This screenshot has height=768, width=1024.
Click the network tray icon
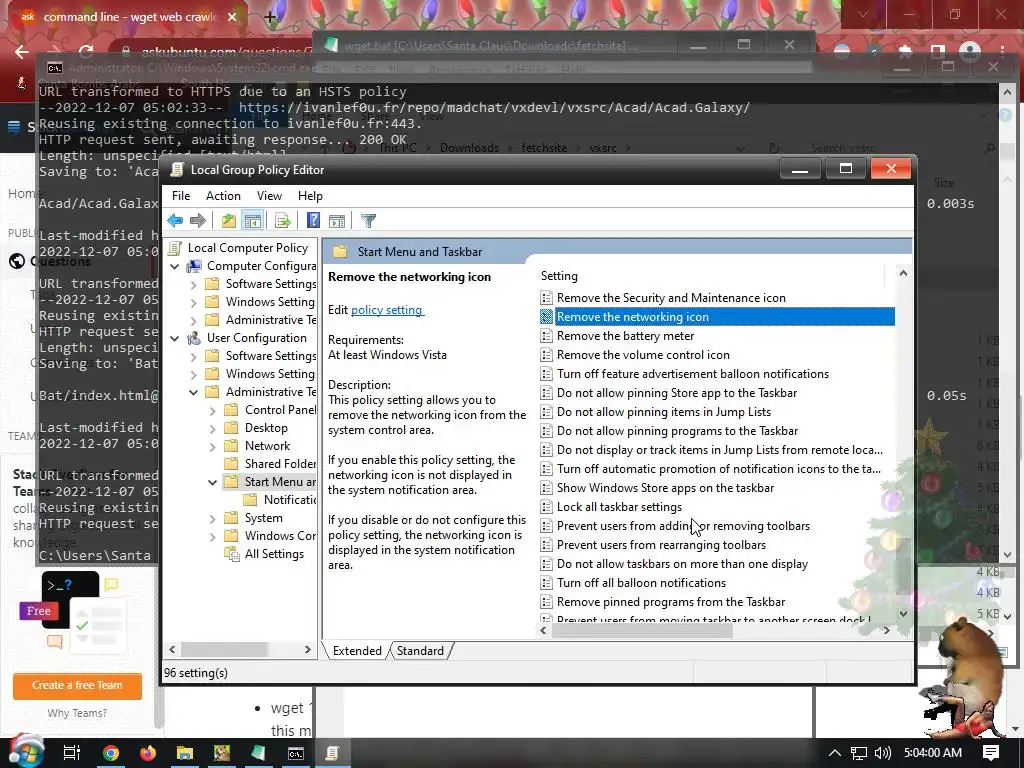click(859, 753)
